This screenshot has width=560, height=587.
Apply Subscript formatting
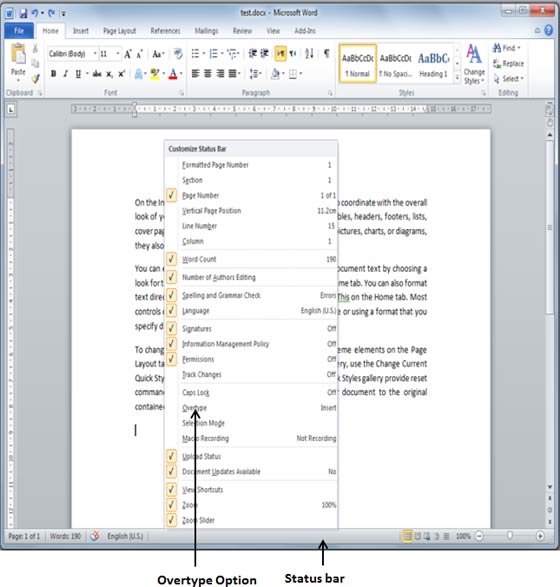(109, 74)
